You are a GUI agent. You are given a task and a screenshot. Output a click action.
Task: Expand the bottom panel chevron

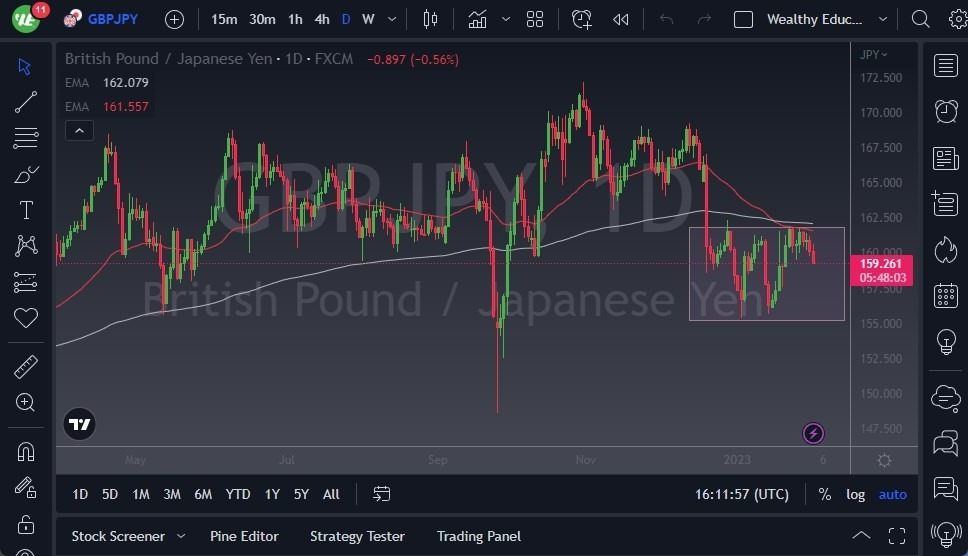click(861, 536)
